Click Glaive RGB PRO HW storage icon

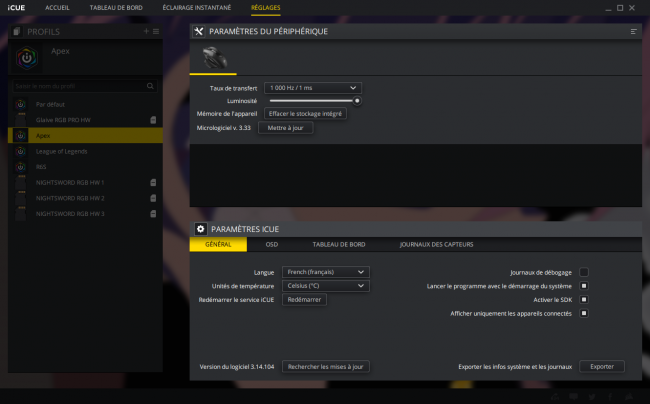point(153,120)
